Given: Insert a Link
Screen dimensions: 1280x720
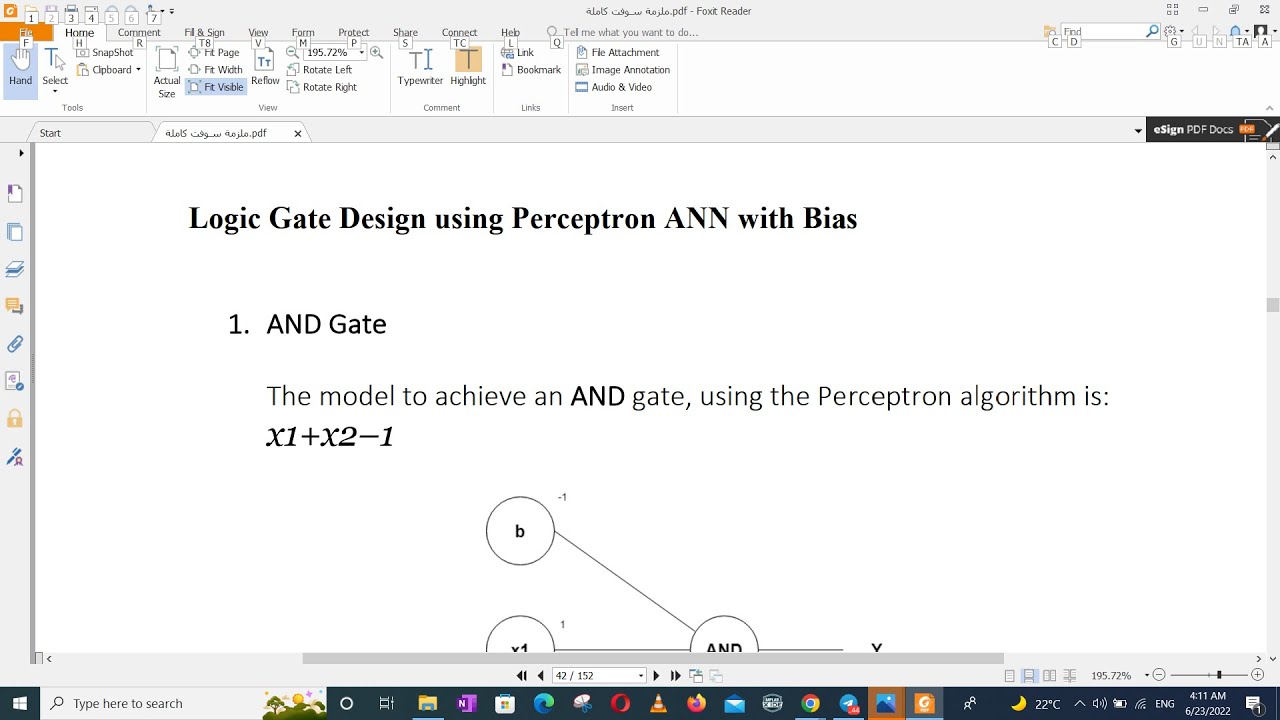Looking at the screenshot, I should pyautogui.click(x=517, y=53).
